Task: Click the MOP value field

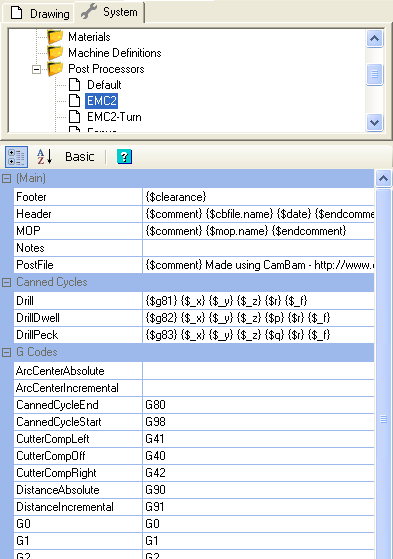Action: (x=258, y=231)
